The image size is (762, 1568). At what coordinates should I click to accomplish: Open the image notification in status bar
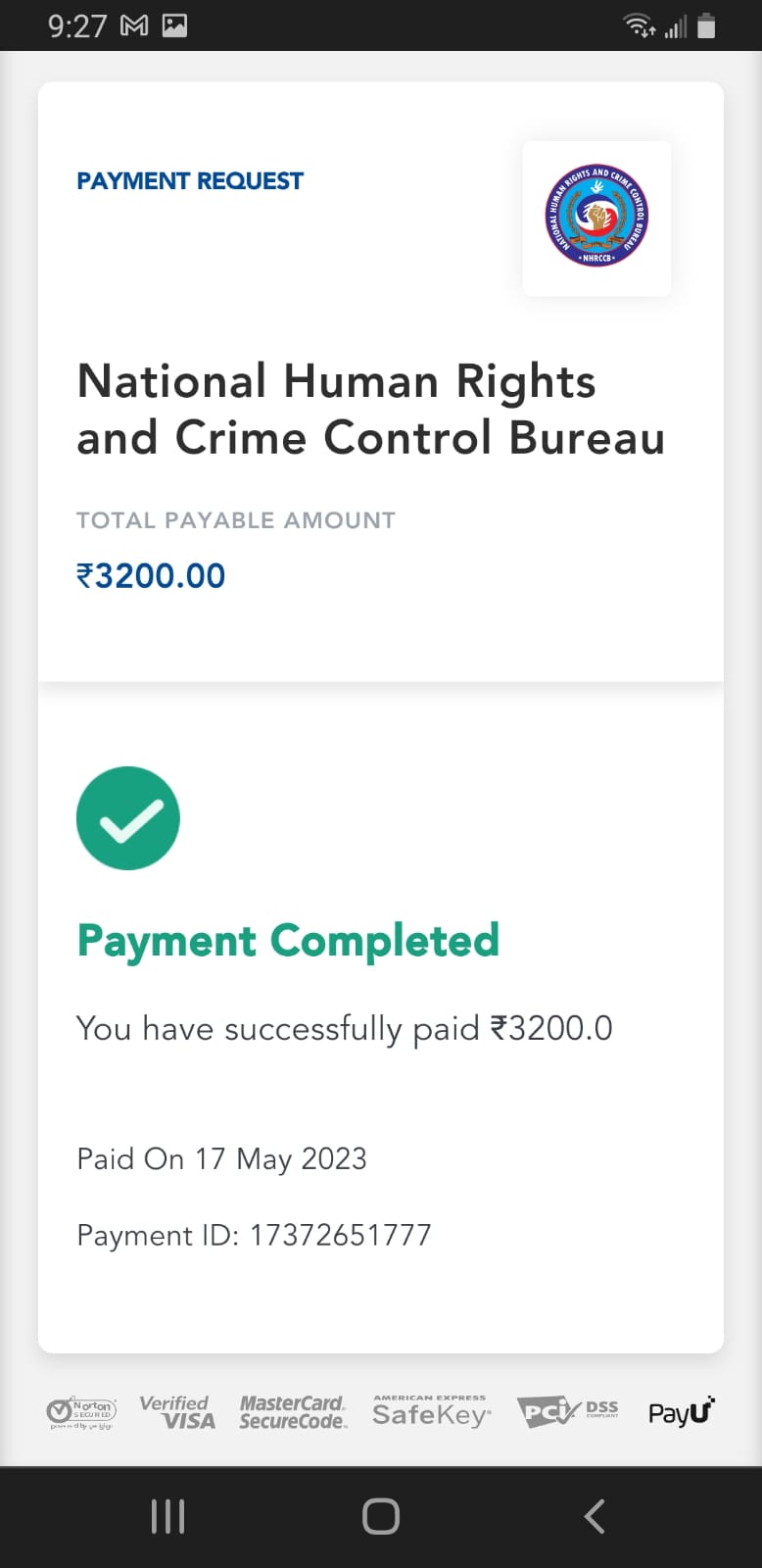pos(174,25)
